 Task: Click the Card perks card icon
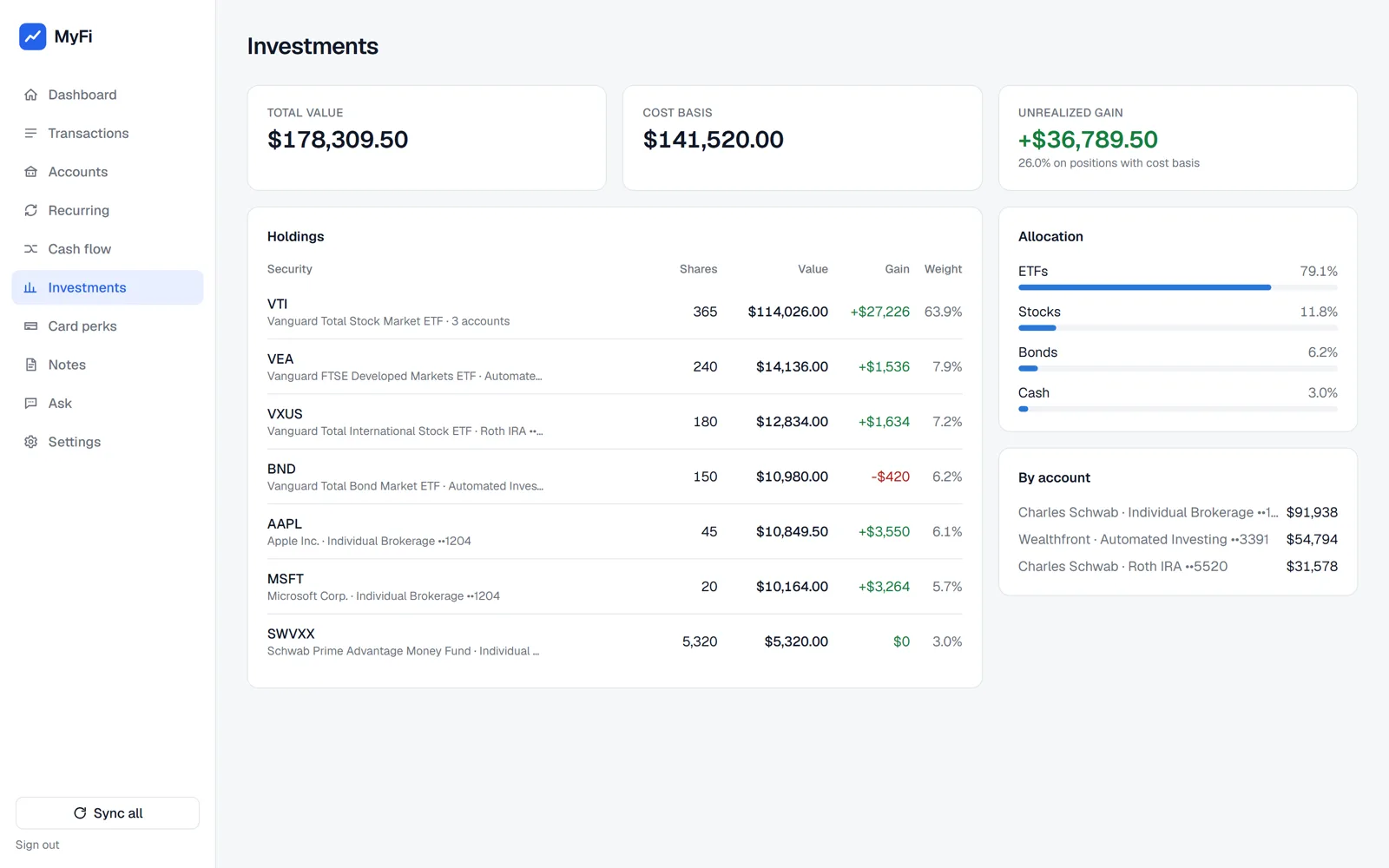(x=31, y=326)
